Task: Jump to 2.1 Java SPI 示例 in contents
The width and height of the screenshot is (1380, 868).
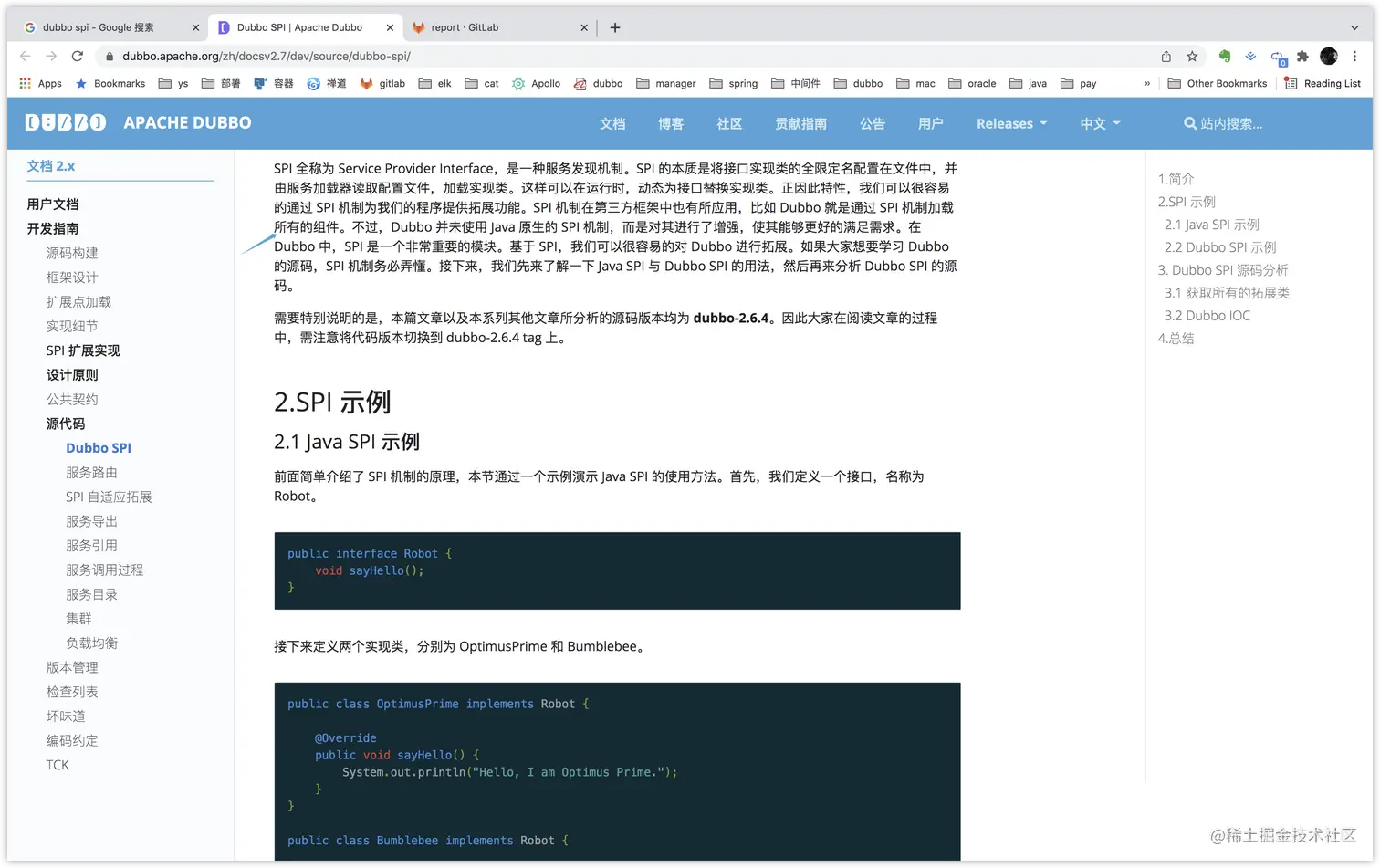Action: click(x=1211, y=225)
